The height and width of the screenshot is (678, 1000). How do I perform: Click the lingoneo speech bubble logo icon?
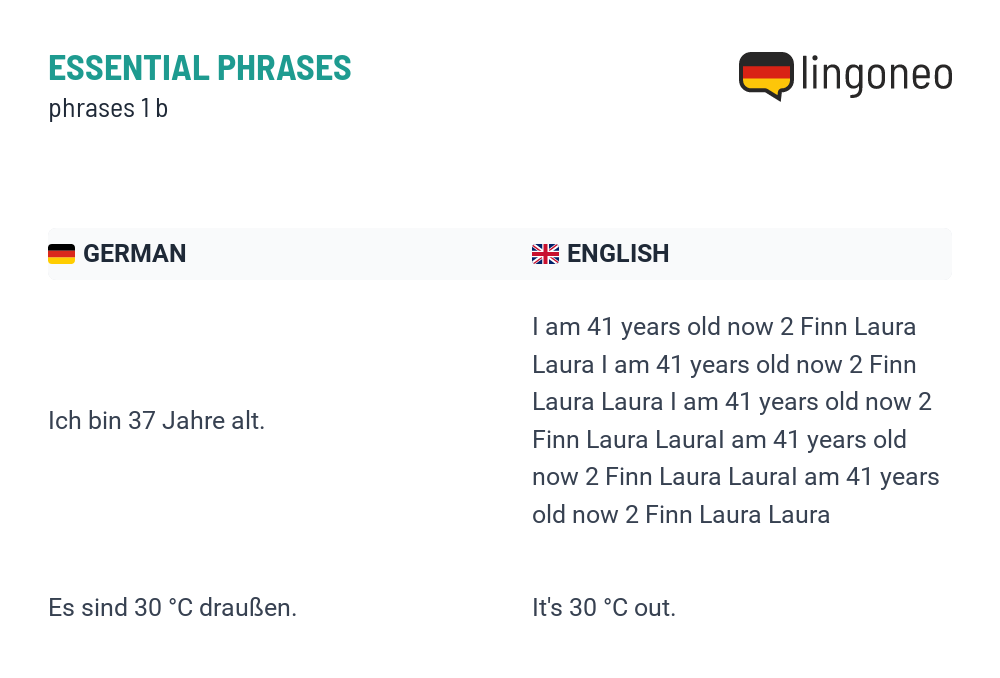pyautogui.click(x=766, y=76)
